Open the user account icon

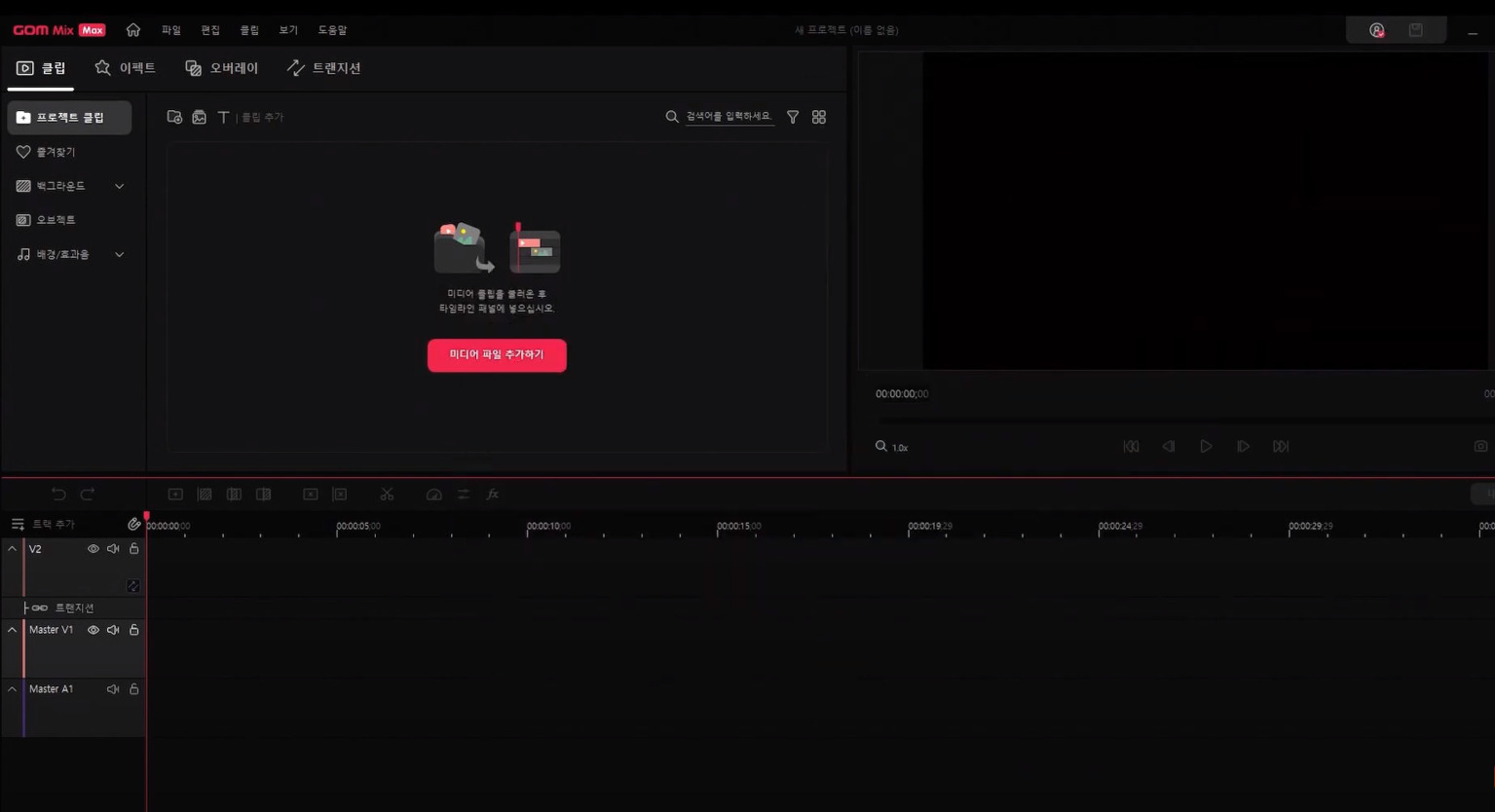coord(1377,30)
